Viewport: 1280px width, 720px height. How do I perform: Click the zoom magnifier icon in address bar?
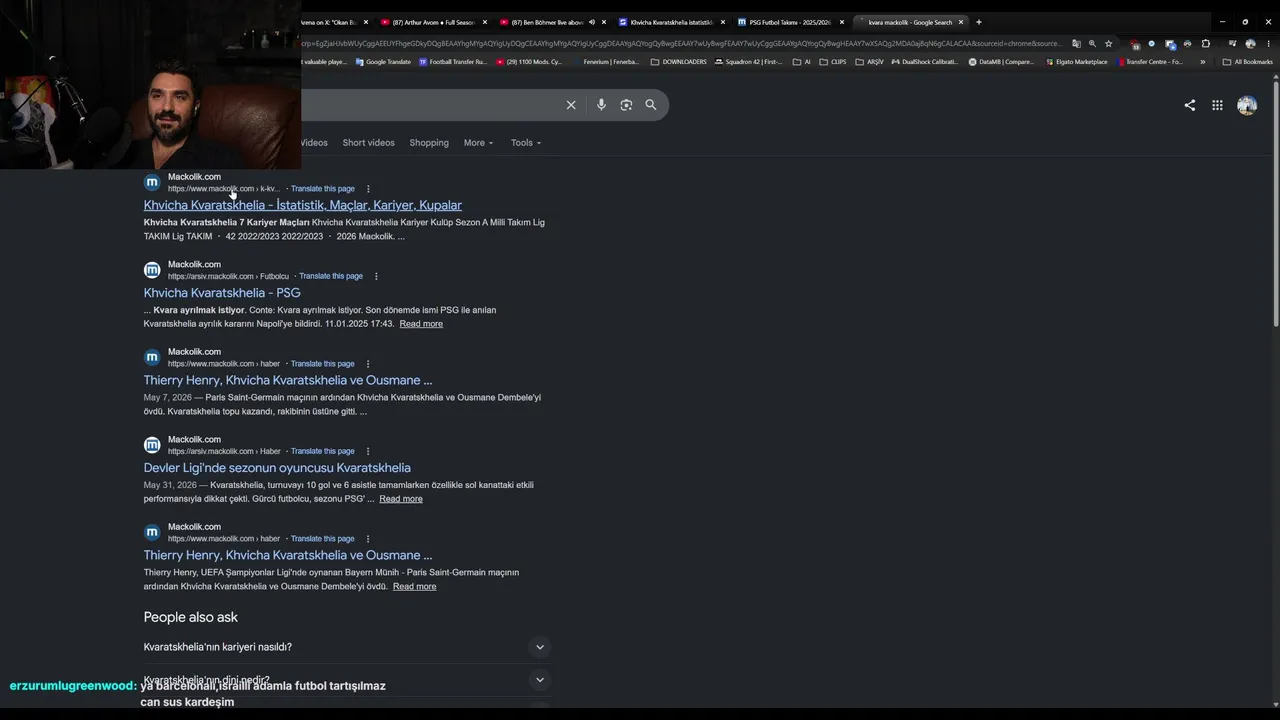(1092, 44)
